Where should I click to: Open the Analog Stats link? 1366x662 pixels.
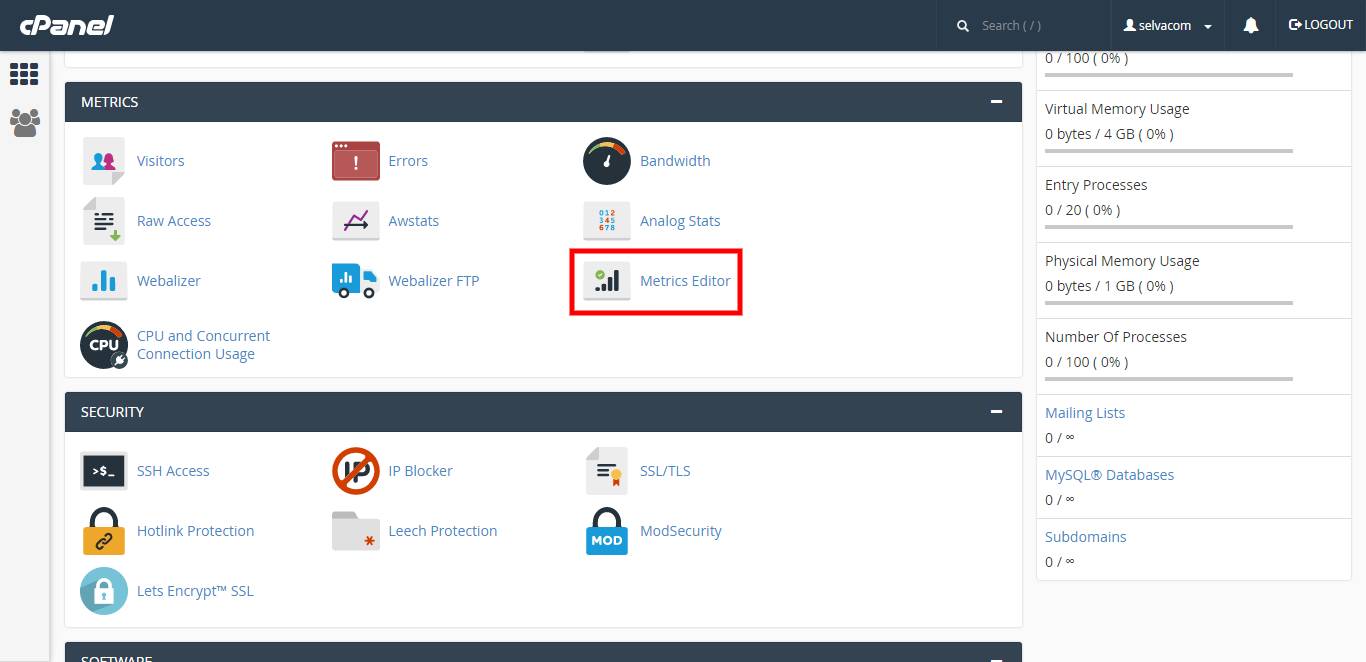click(x=680, y=221)
